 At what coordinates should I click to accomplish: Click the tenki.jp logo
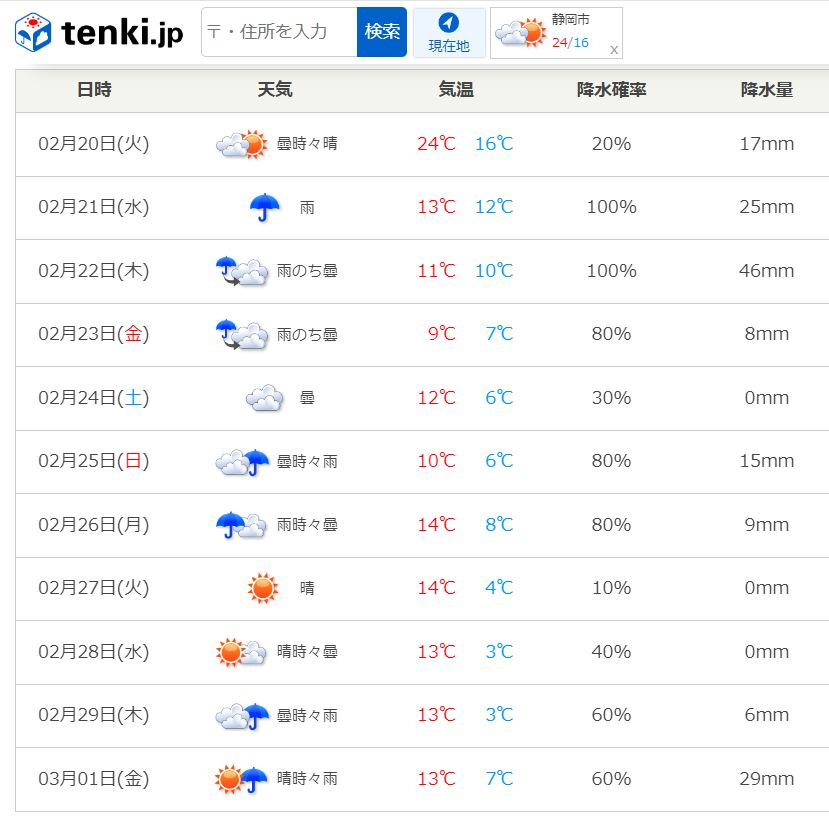pos(98,33)
